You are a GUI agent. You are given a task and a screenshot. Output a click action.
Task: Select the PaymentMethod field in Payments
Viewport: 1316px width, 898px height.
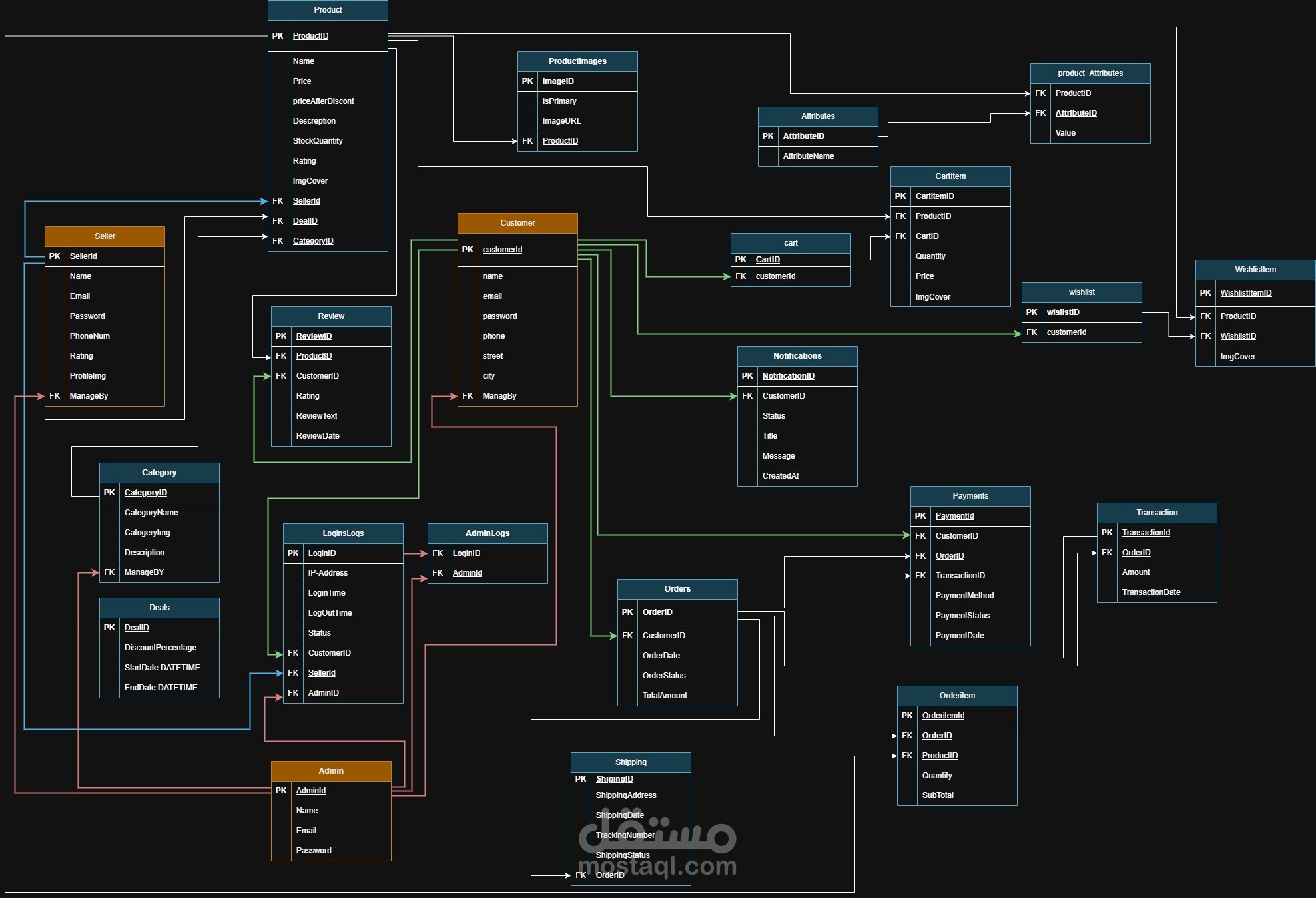[x=964, y=596]
